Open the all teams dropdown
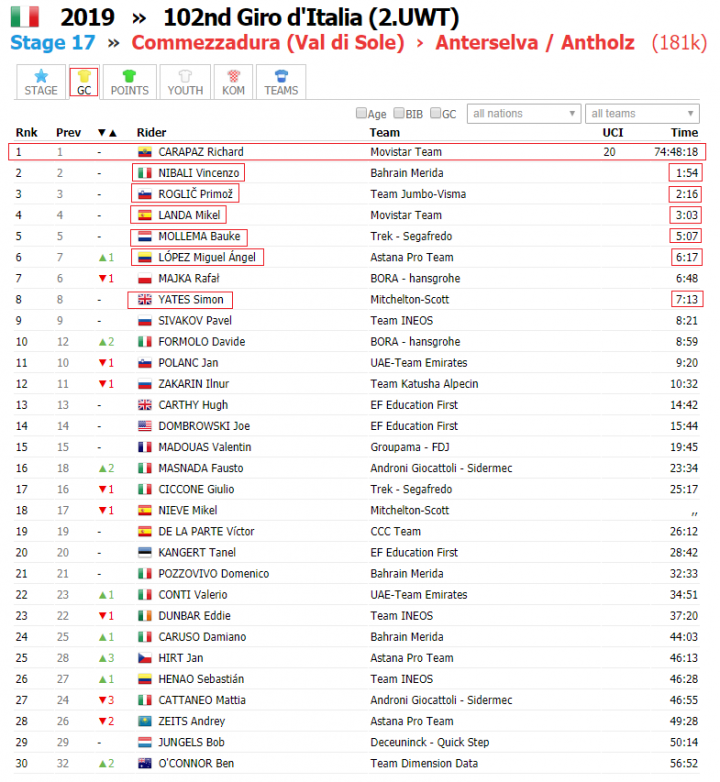 pyautogui.click(x=642, y=114)
